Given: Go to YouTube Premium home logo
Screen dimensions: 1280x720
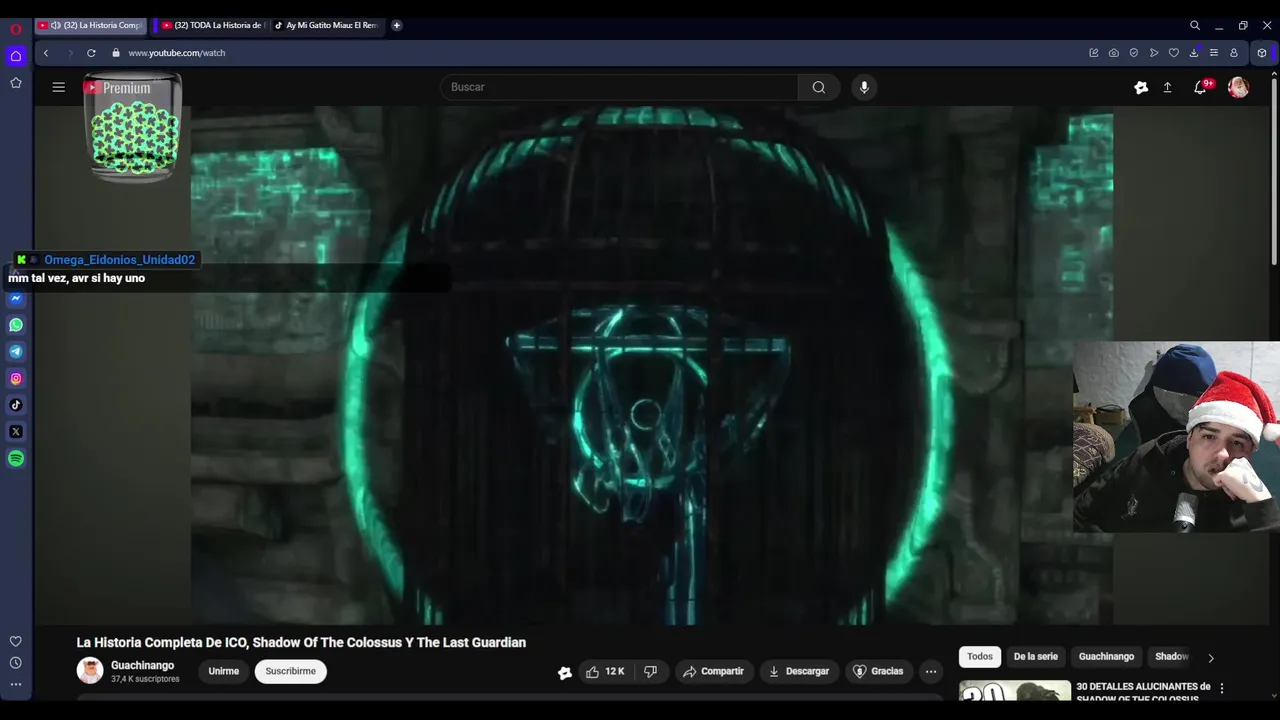Looking at the screenshot, I should 117,88.
